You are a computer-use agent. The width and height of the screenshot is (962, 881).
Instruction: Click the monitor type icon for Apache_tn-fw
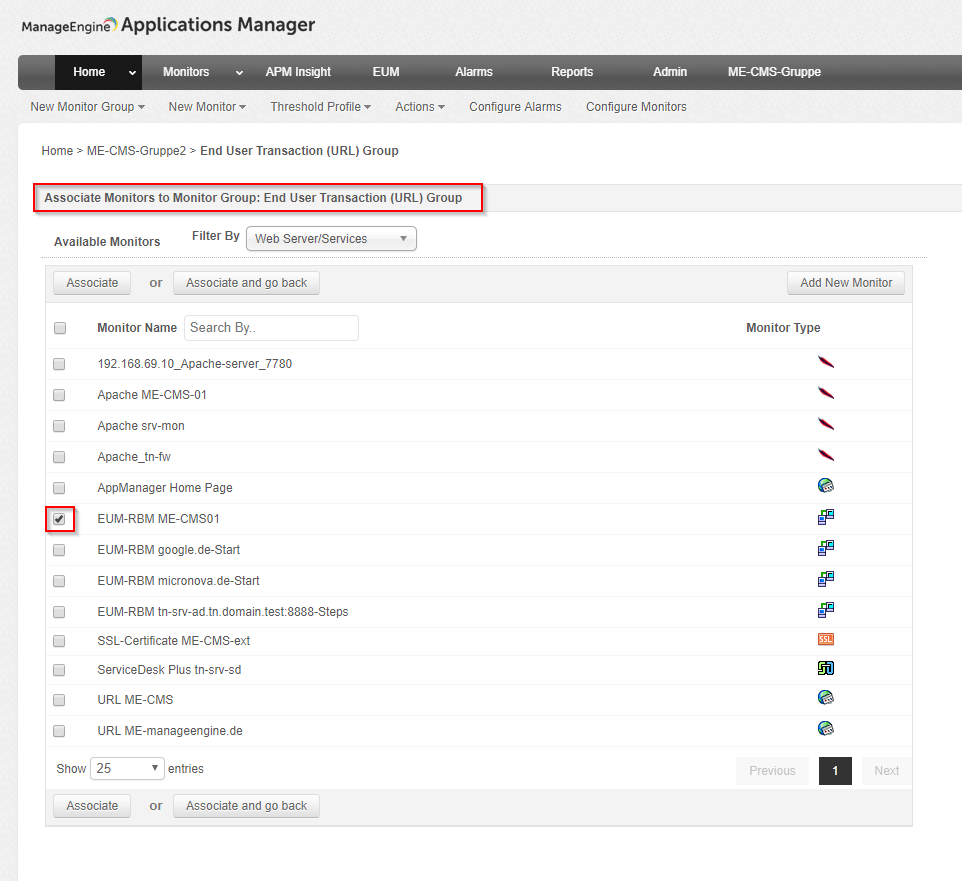[x=826, y=456]
